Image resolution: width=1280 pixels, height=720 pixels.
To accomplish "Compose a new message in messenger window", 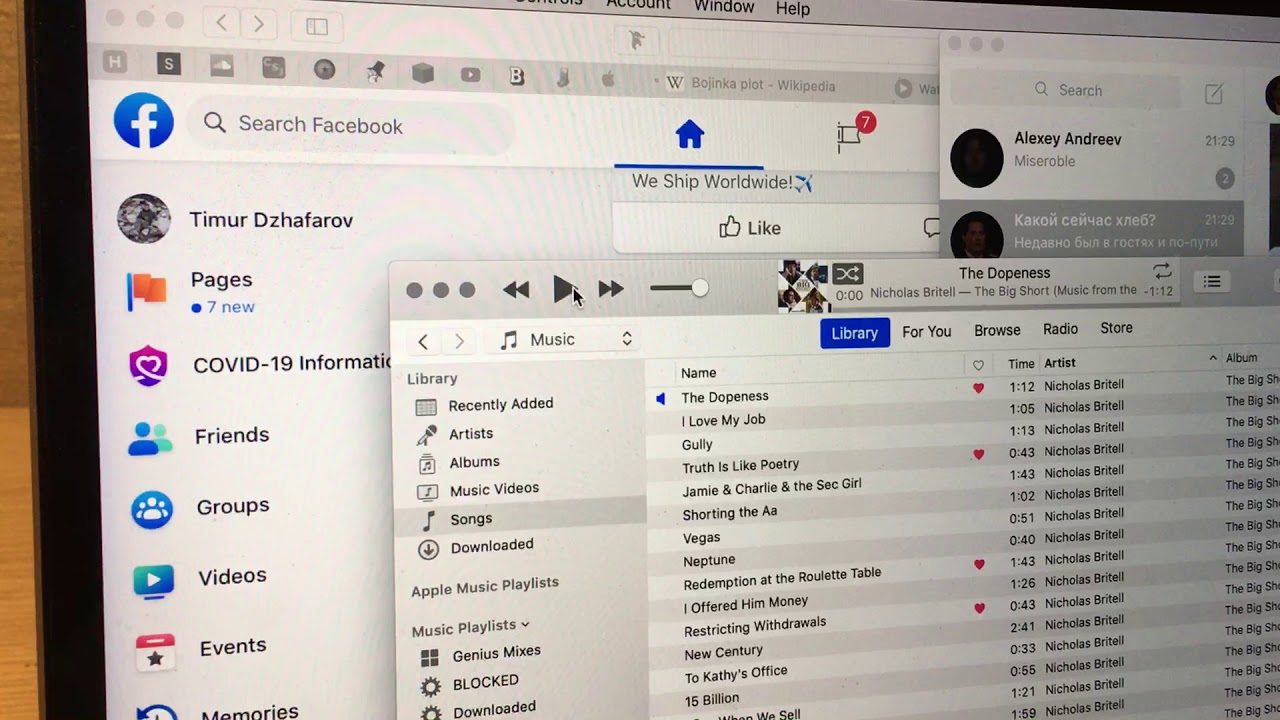I will 1213,94.
